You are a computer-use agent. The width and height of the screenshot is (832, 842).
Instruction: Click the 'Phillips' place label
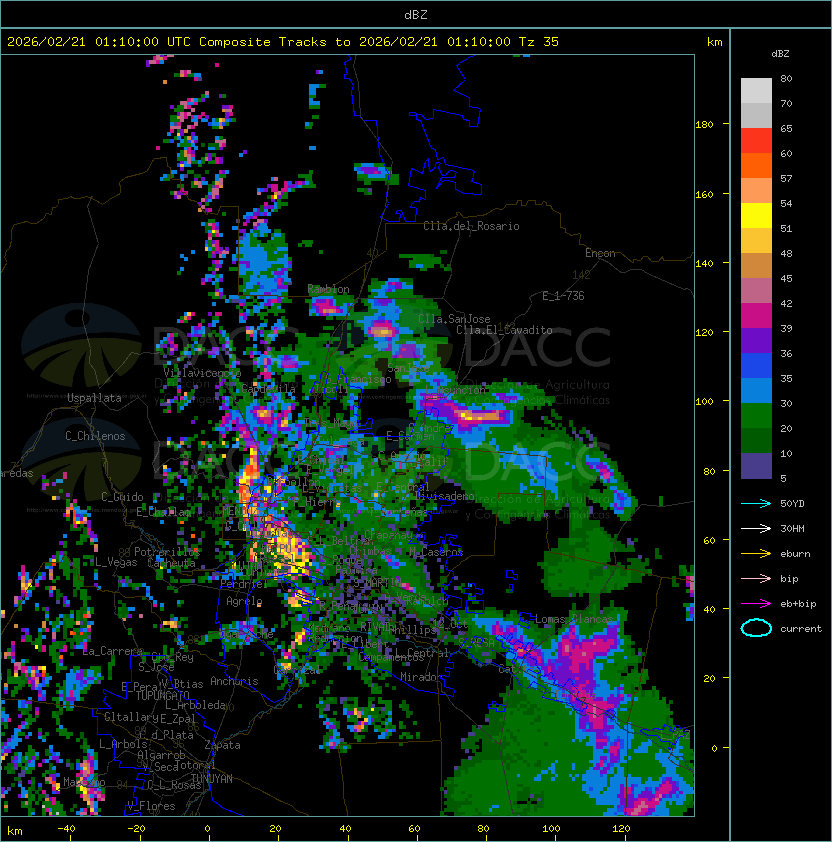pos(414,630)
